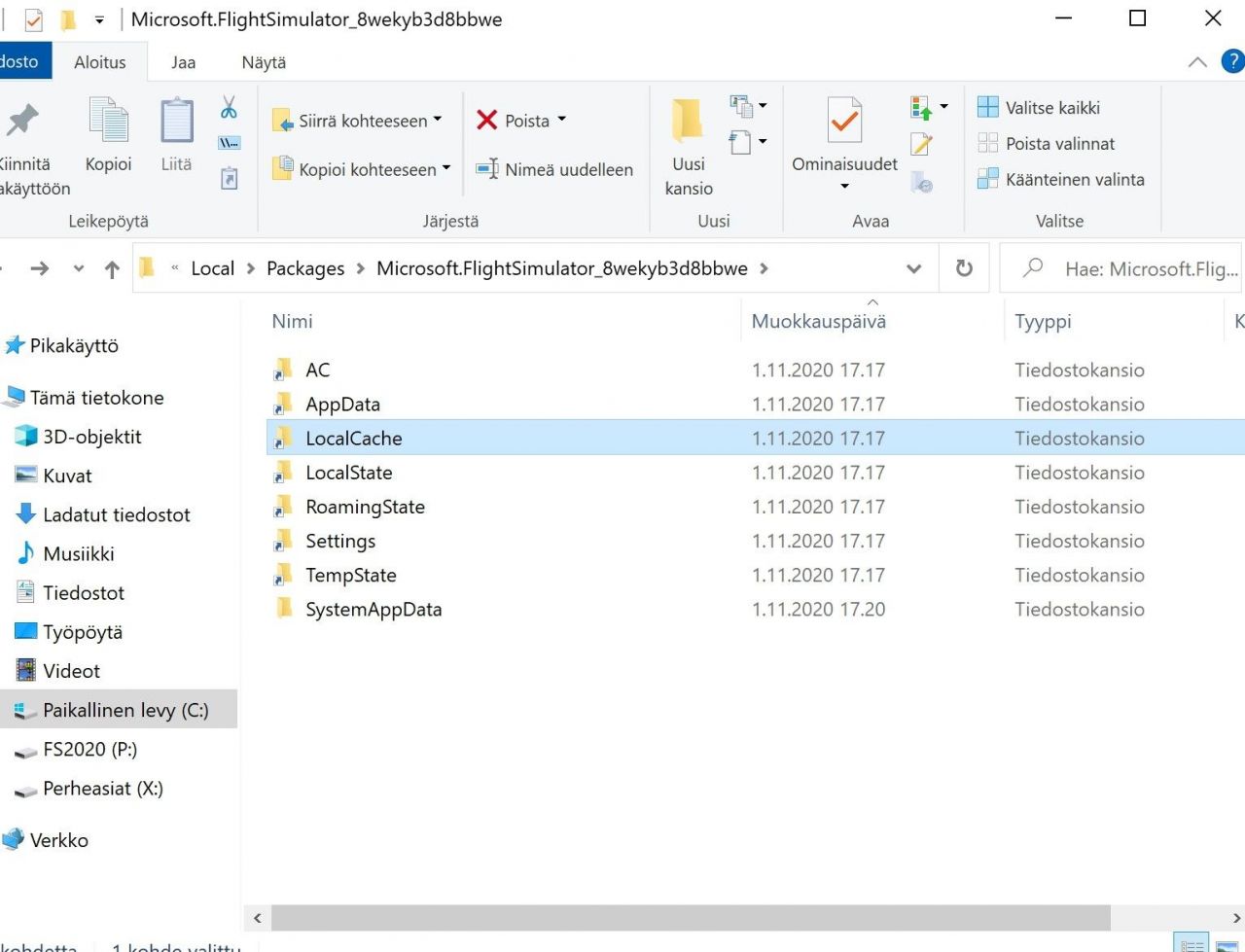
Task: Click the folder icon in quick access toolbar
Action: pos(68,19)
